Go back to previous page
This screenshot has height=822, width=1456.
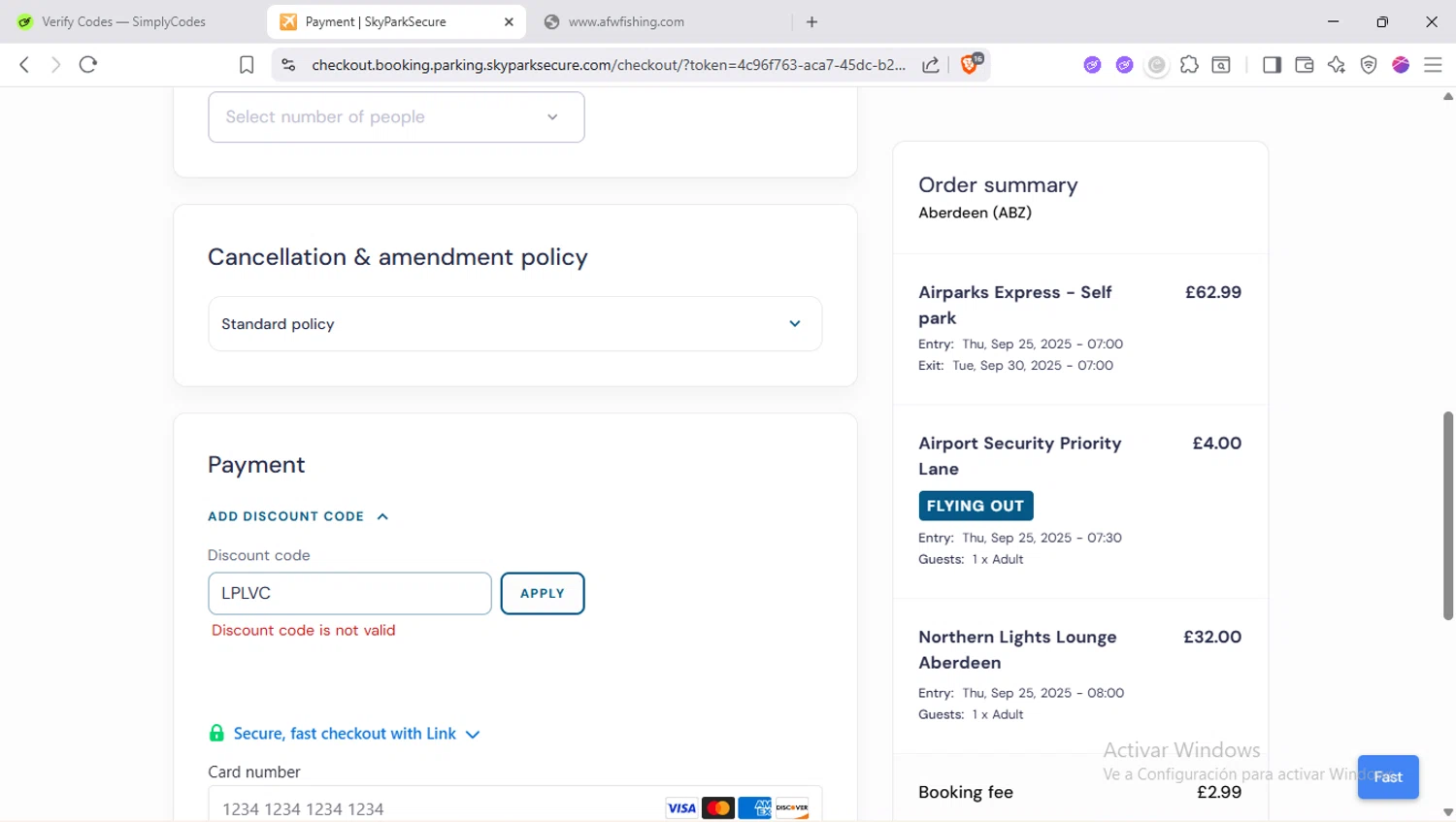pos(24,65)
